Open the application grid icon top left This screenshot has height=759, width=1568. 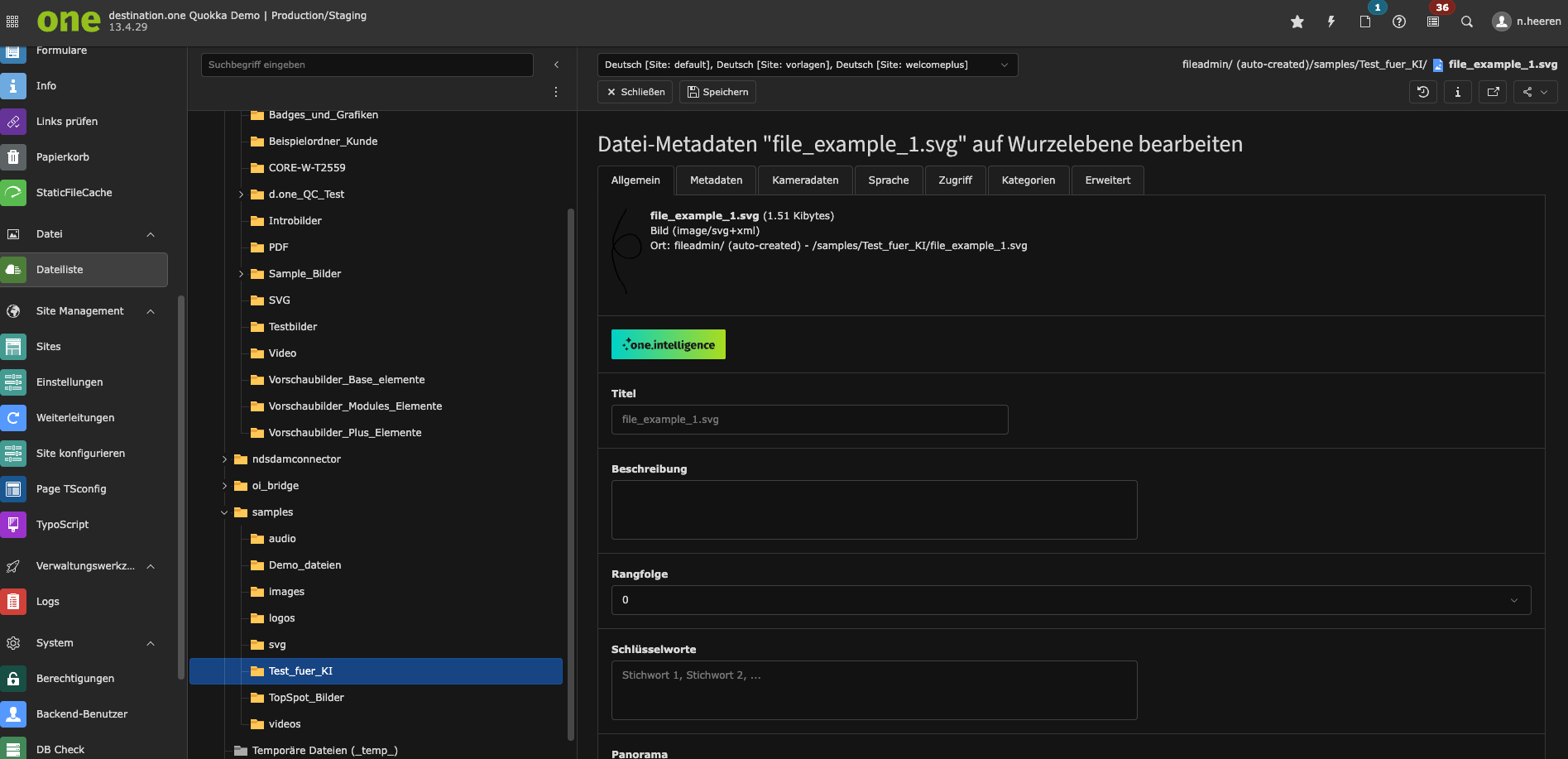(x=12, y=22)
